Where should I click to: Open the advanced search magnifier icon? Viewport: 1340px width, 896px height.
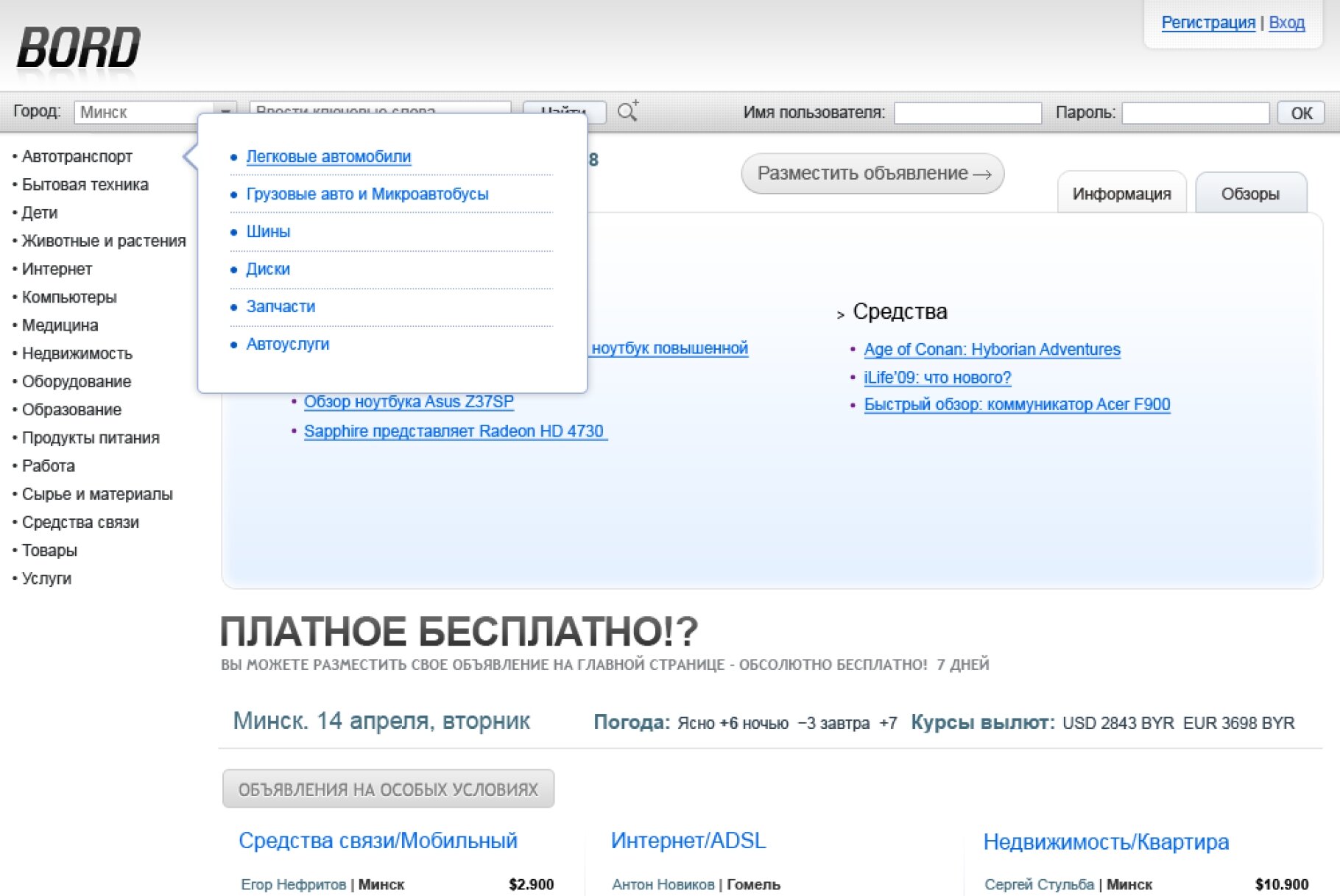coord(628,111)
